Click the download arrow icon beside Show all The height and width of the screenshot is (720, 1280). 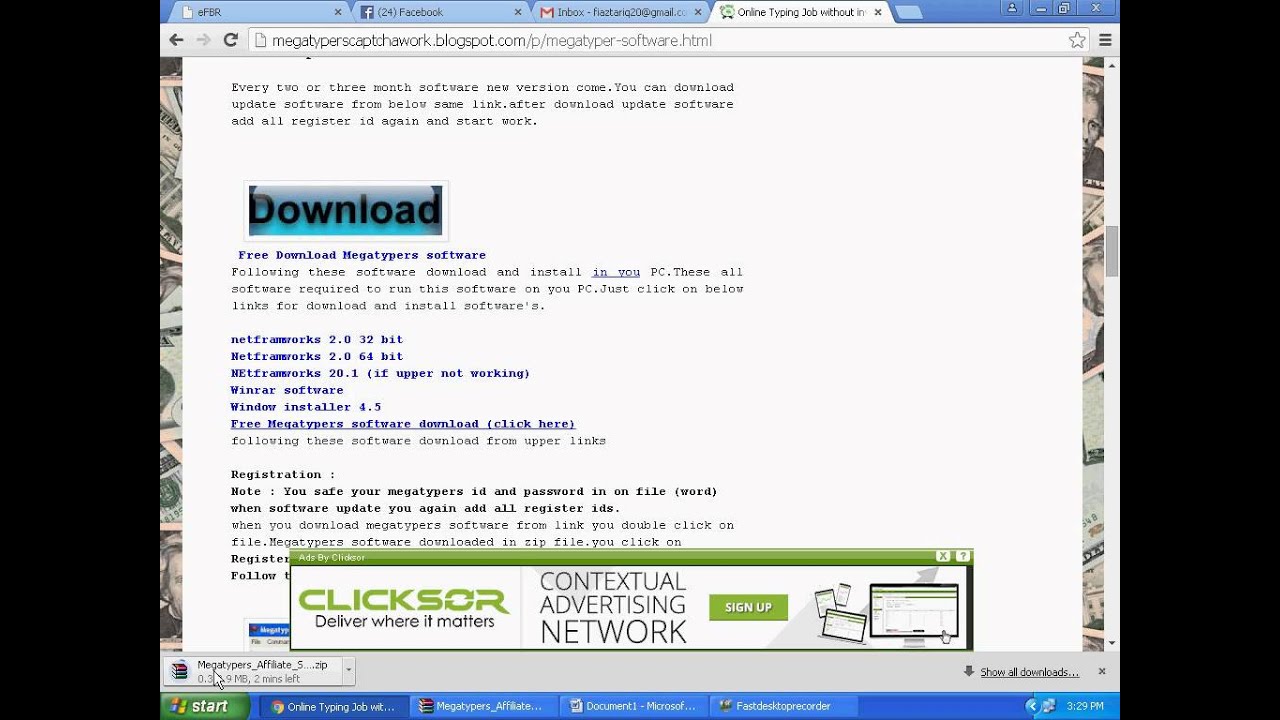click(x=968, y=671)
